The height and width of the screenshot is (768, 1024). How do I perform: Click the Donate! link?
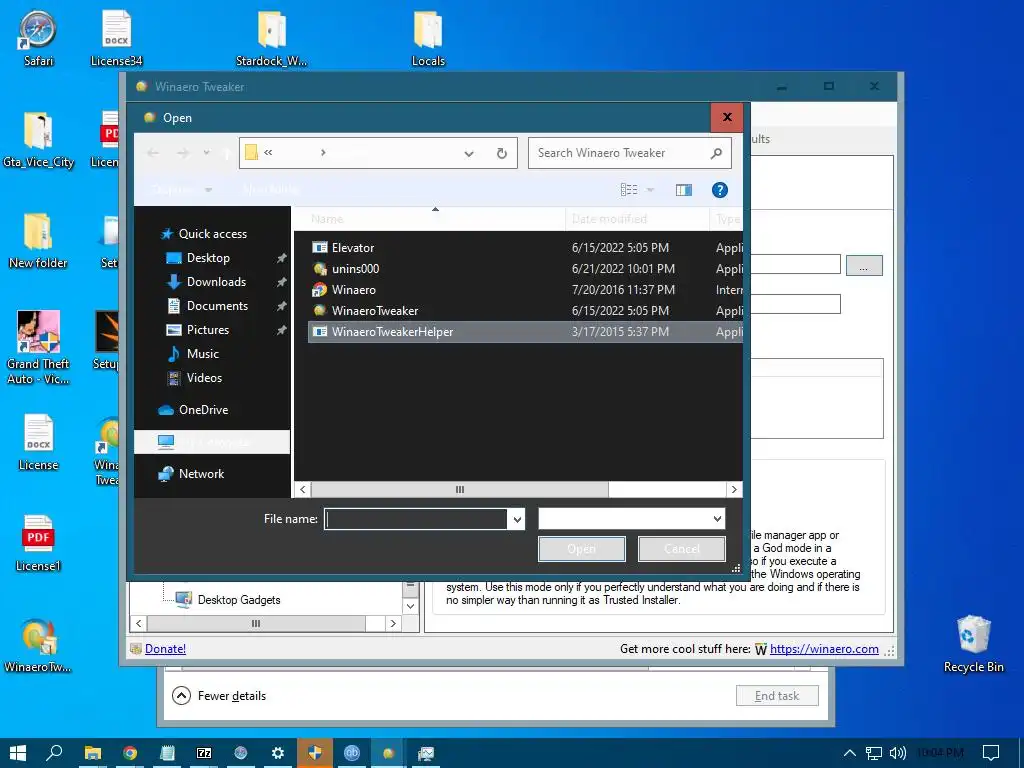coord(165,648)
